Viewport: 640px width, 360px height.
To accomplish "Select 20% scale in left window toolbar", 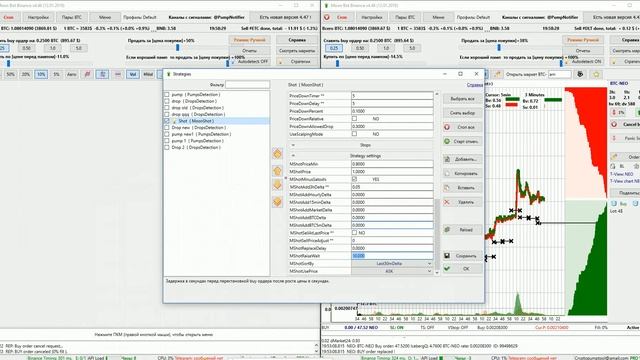I will point(26,74).
